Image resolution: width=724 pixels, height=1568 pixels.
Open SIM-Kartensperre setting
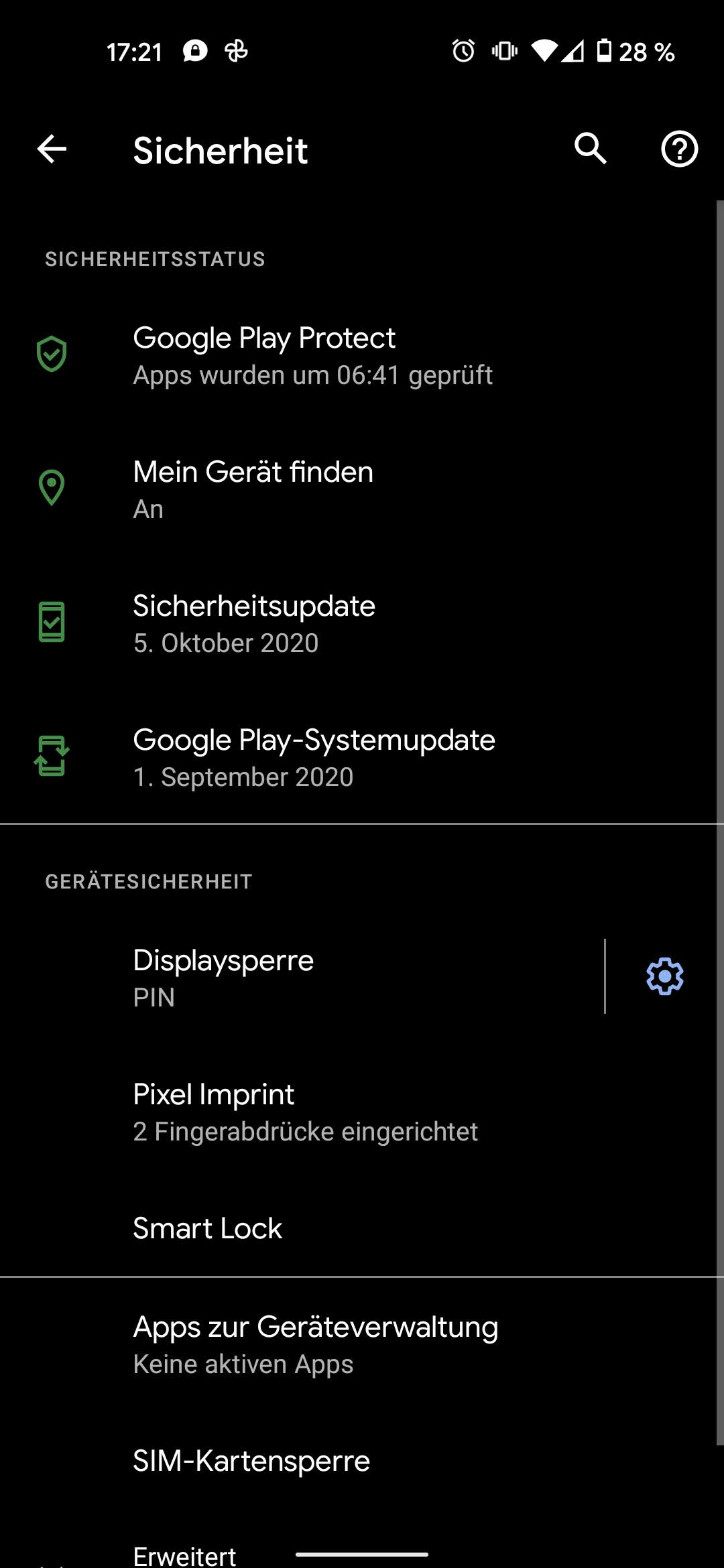[x=251, y=1461]
